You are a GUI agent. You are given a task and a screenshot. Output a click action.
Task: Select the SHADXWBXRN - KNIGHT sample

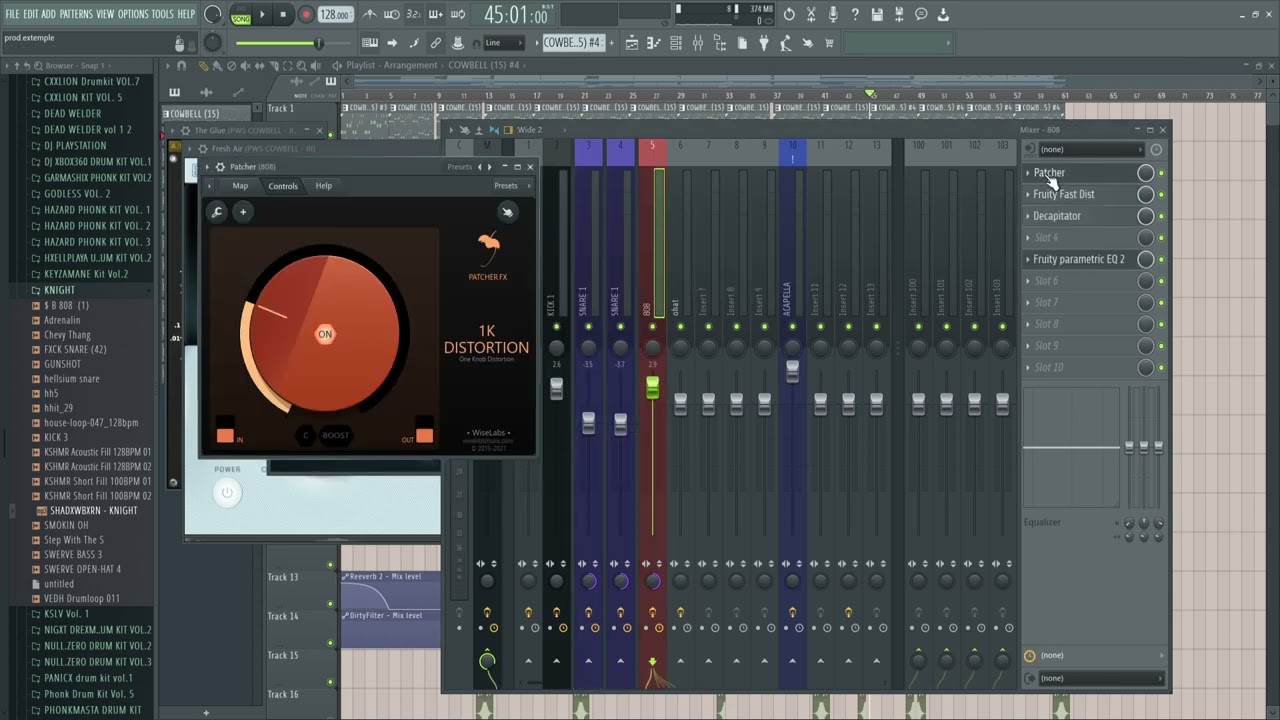[x=94, y=510]
